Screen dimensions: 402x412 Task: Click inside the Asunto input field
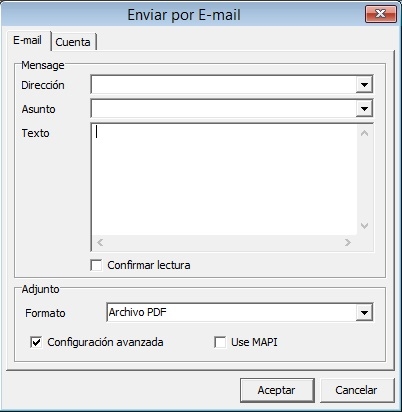click(224, 109)
